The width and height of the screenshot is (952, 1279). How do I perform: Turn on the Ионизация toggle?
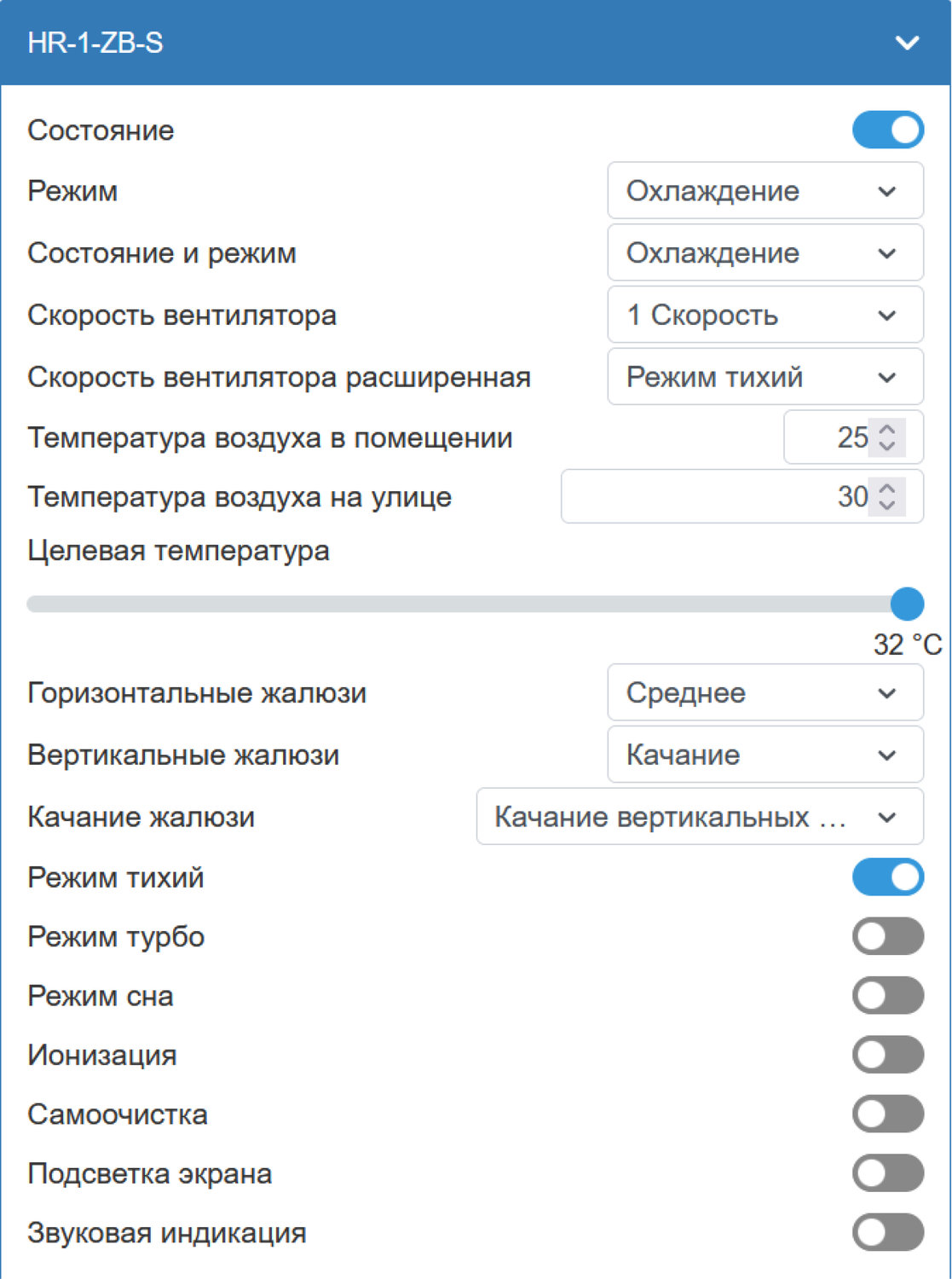pos(887,1055)
